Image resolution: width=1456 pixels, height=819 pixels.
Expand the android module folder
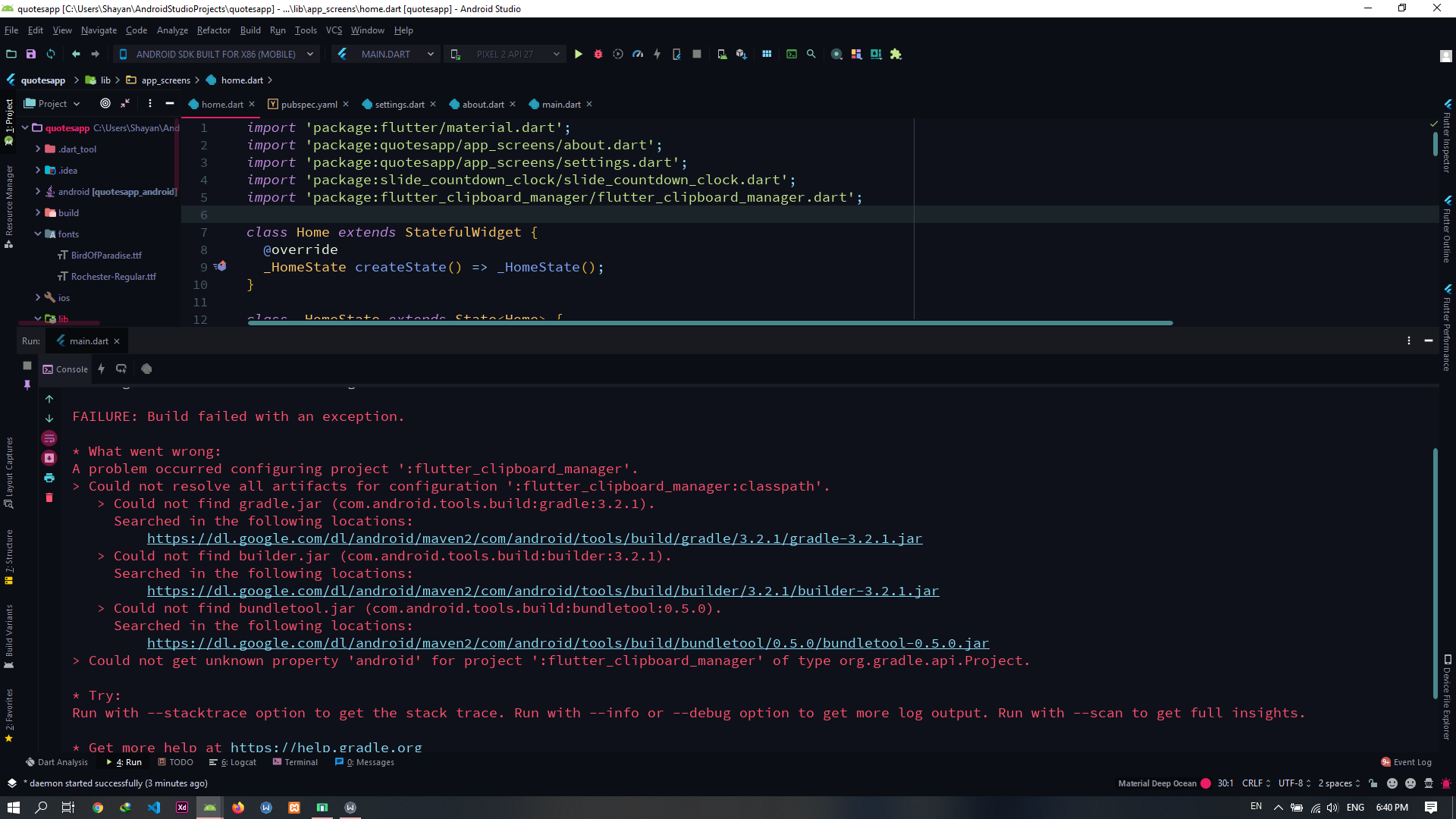click(38, 192)
